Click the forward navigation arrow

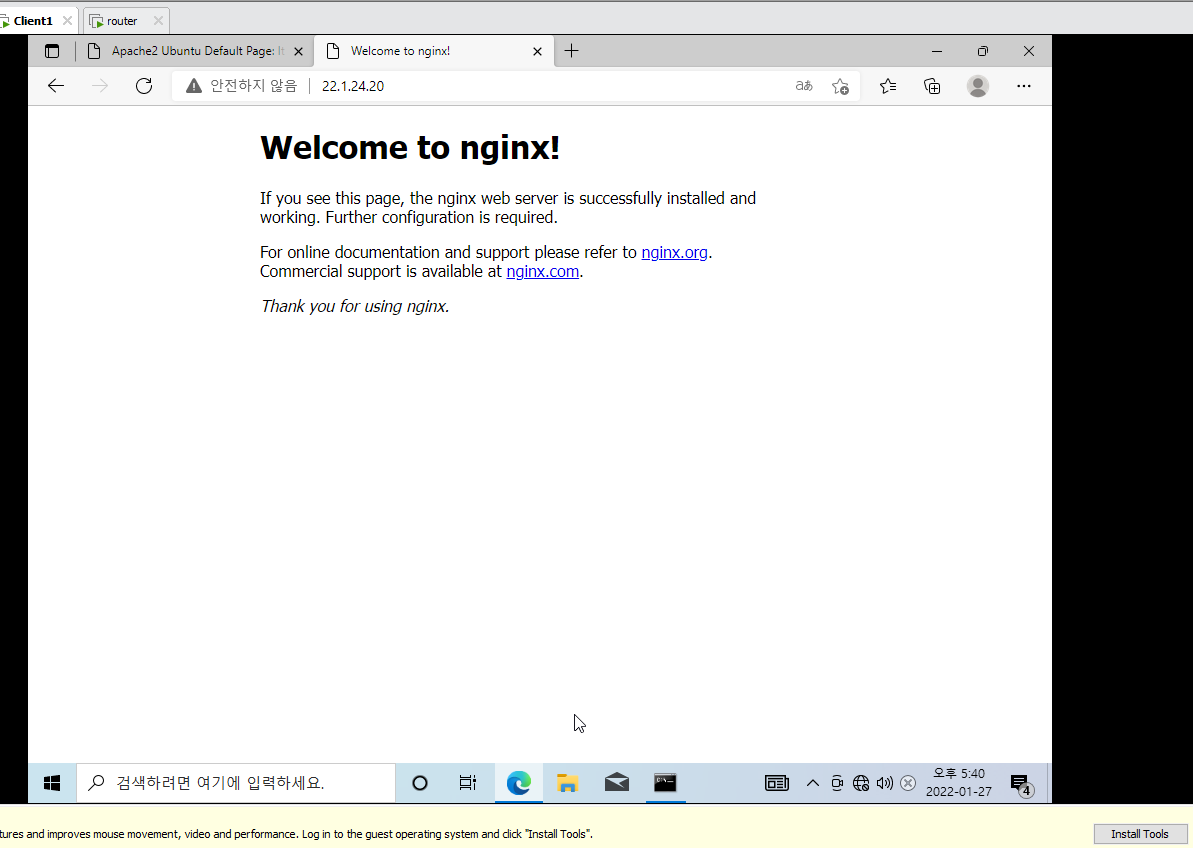[x=100, y=86]
